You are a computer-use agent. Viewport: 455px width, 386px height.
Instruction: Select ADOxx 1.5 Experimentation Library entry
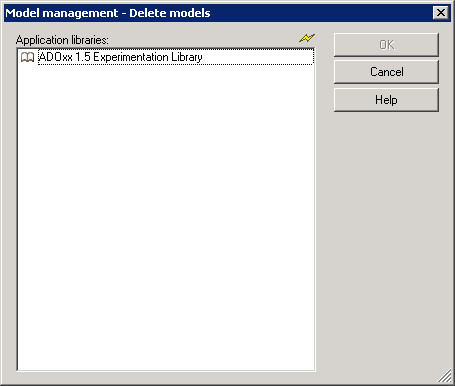[176, 57]
